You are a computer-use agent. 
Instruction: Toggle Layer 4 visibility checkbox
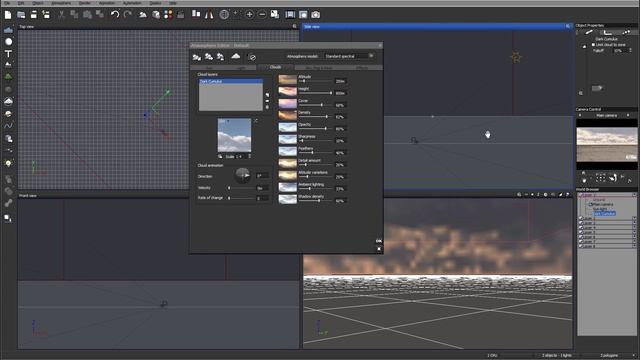click(581, 228)
